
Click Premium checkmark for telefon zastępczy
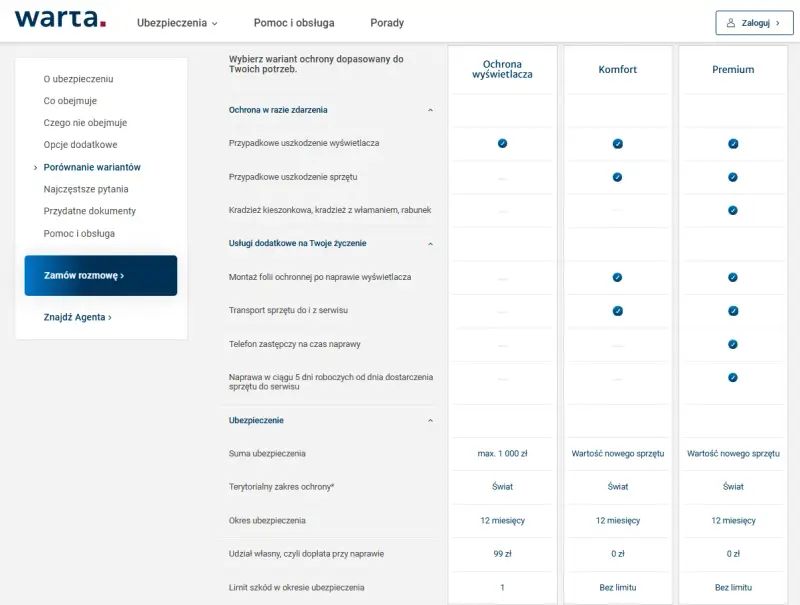click(733, 344)
